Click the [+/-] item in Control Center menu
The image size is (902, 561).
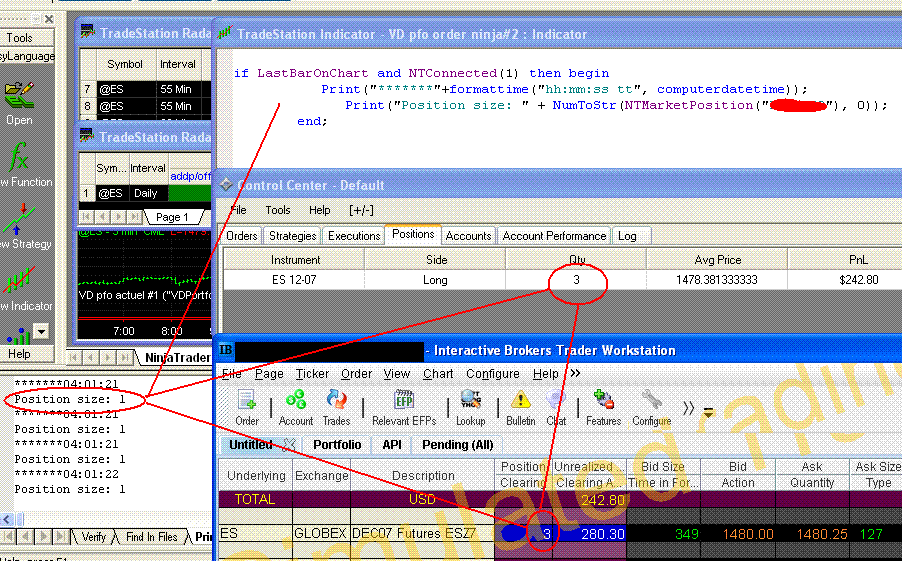tap(361, 210)
